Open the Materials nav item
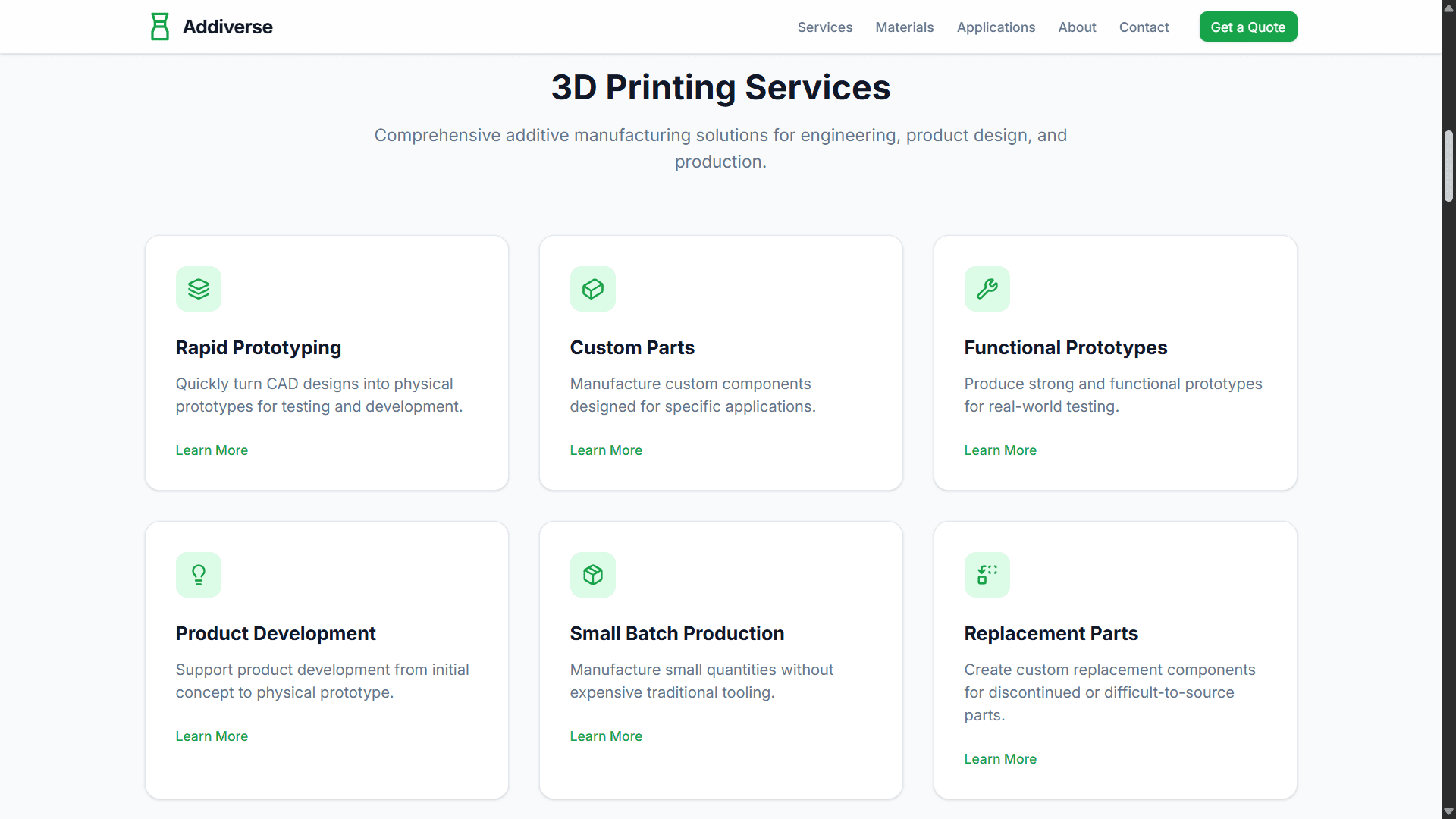Viewport: 1456px width, 819px height. click(x=905, y=27)
